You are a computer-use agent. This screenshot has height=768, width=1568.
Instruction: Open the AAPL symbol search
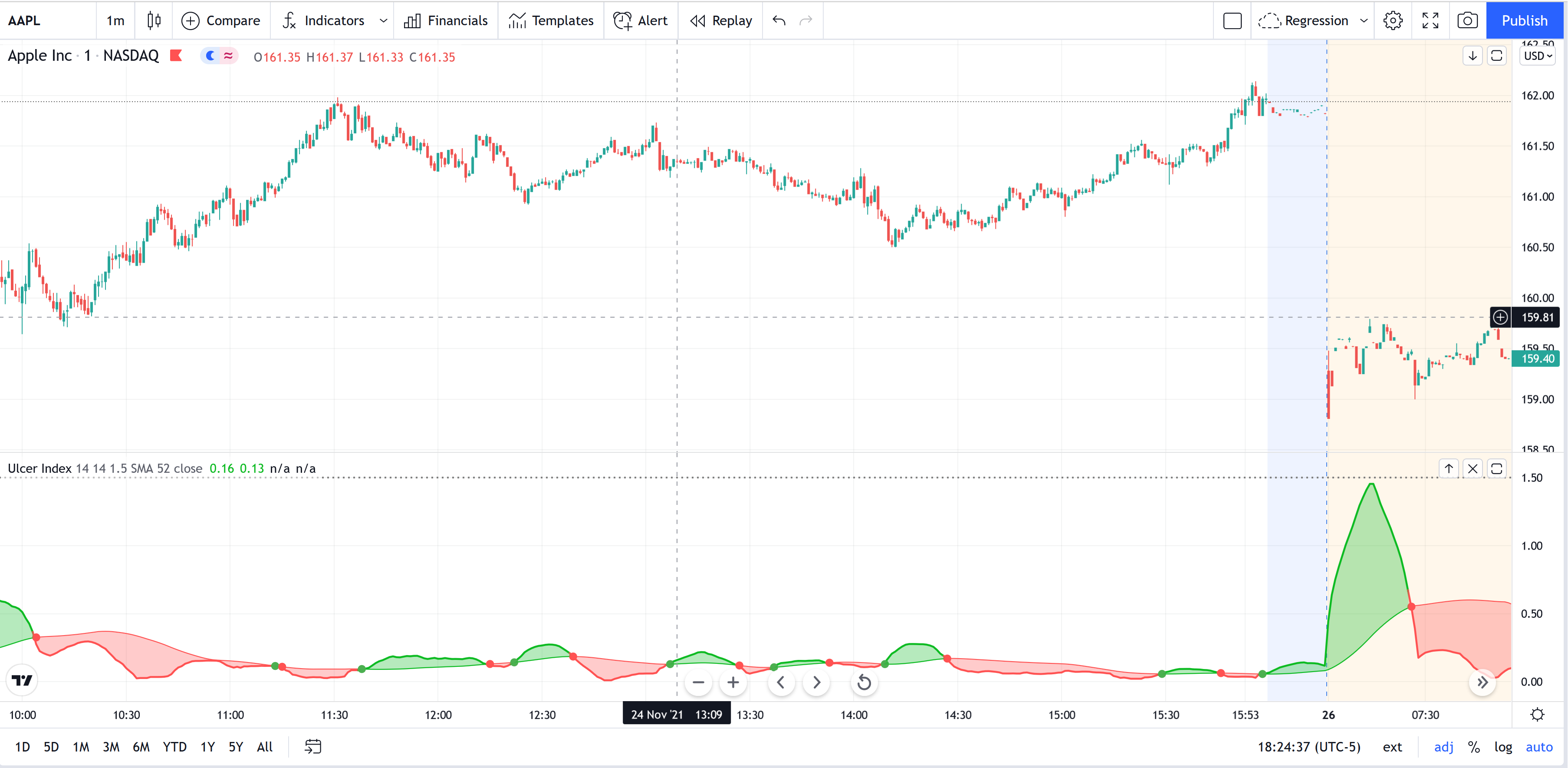click(24, 21)
